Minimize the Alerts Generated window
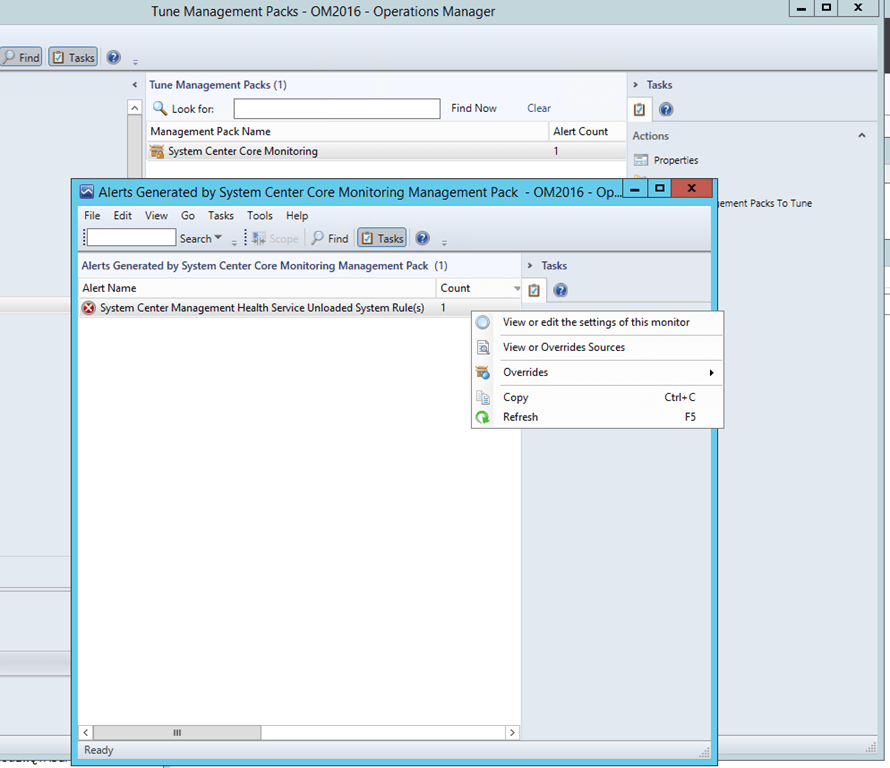This screenshot has height=768, width=890. click(x=635, y=188)
